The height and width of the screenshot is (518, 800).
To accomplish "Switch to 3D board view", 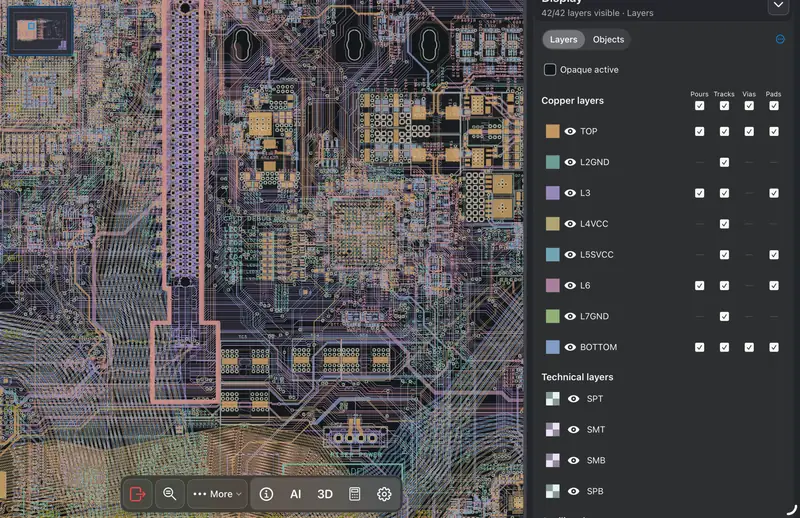I will point(325,494).
